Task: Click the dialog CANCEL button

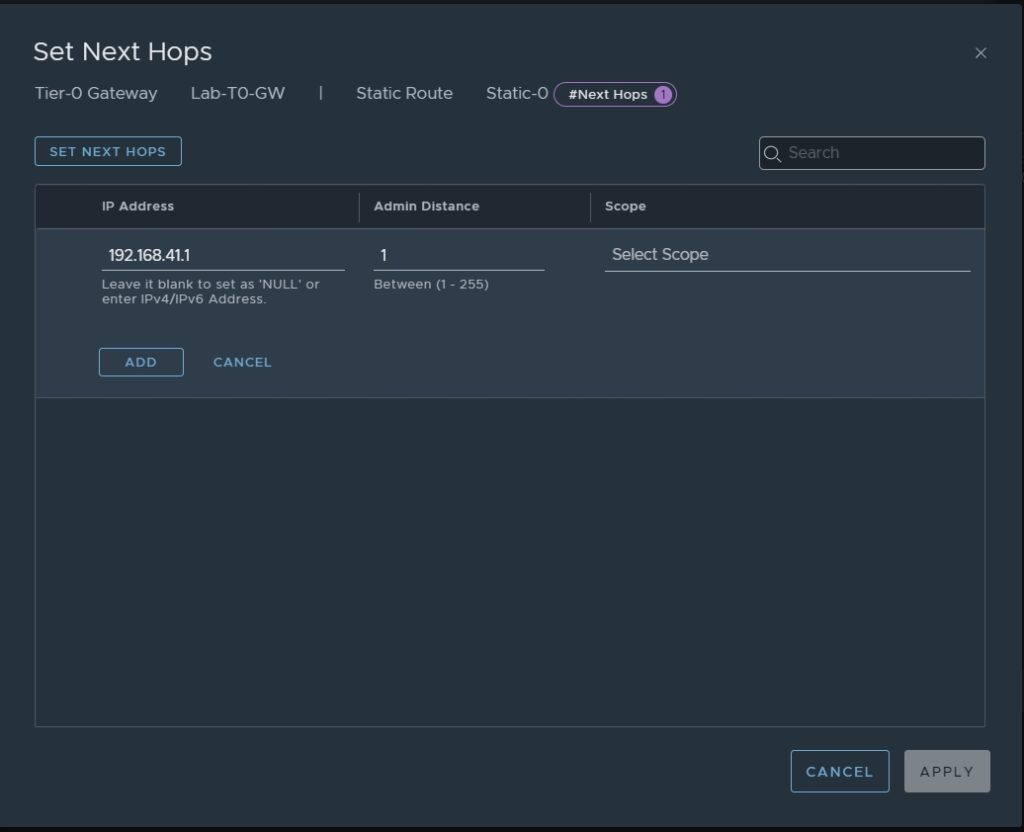Action: 839,771
